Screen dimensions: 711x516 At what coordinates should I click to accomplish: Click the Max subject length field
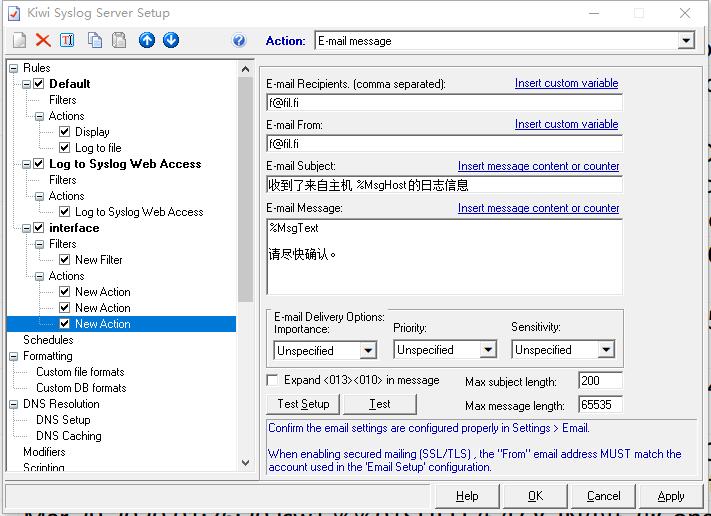600,381
